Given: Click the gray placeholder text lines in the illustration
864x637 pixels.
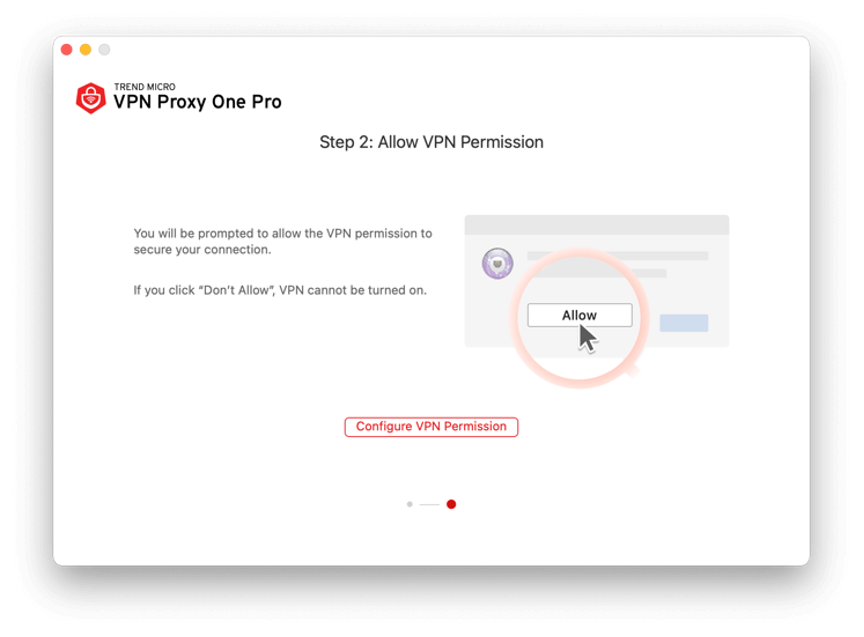Looking at the screenshot, I should click(618, 264).
